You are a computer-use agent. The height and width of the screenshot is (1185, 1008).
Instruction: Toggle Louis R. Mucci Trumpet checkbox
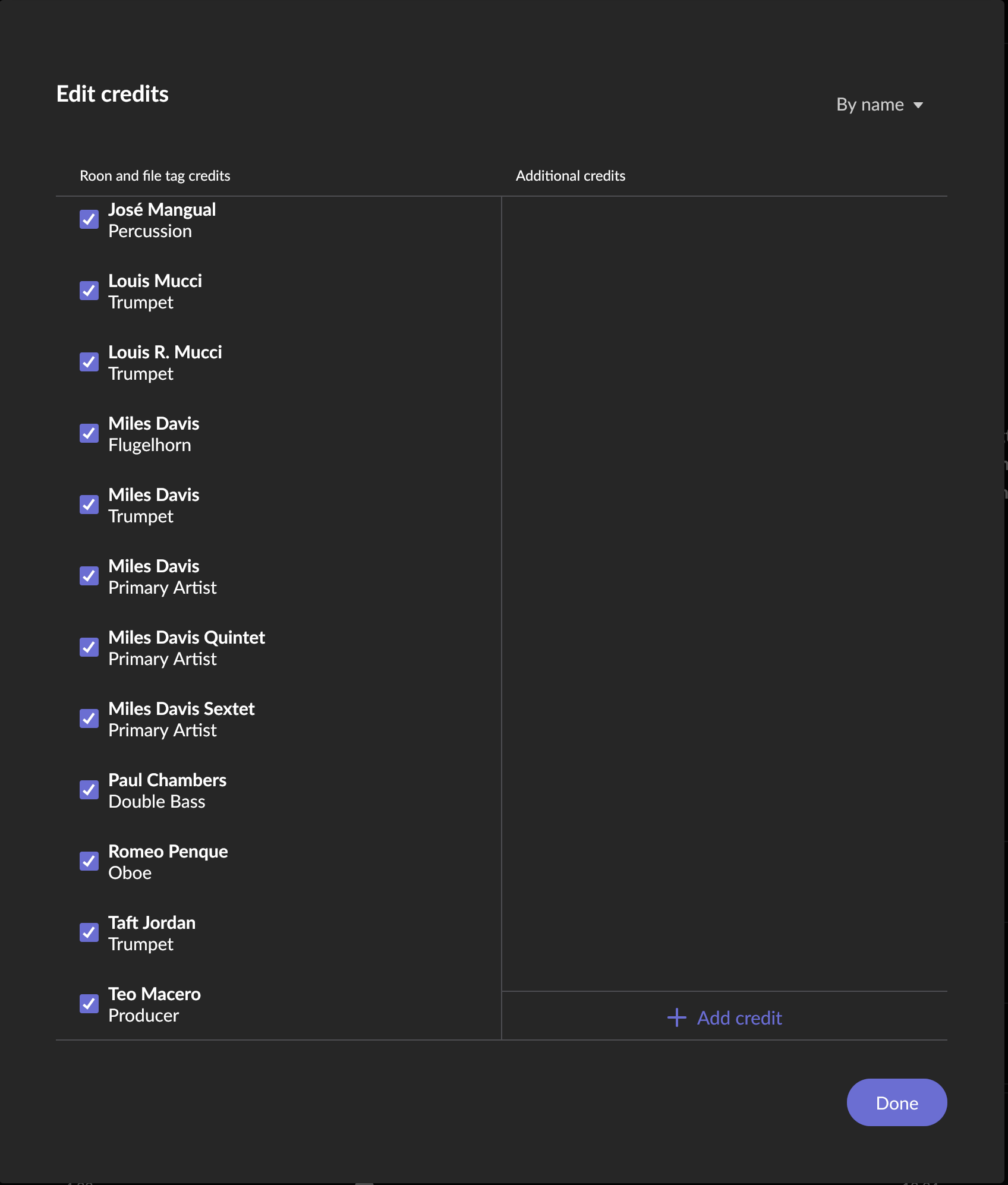89,362
